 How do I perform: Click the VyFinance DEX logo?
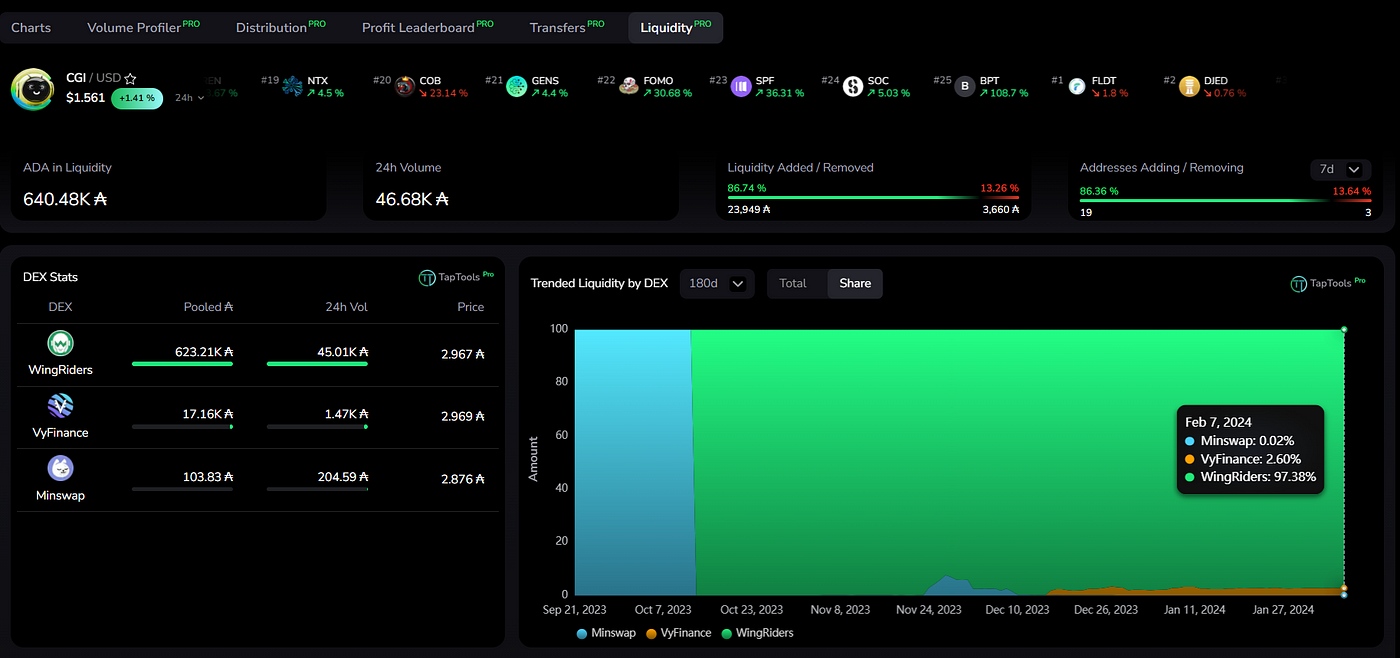pos(61,406)
